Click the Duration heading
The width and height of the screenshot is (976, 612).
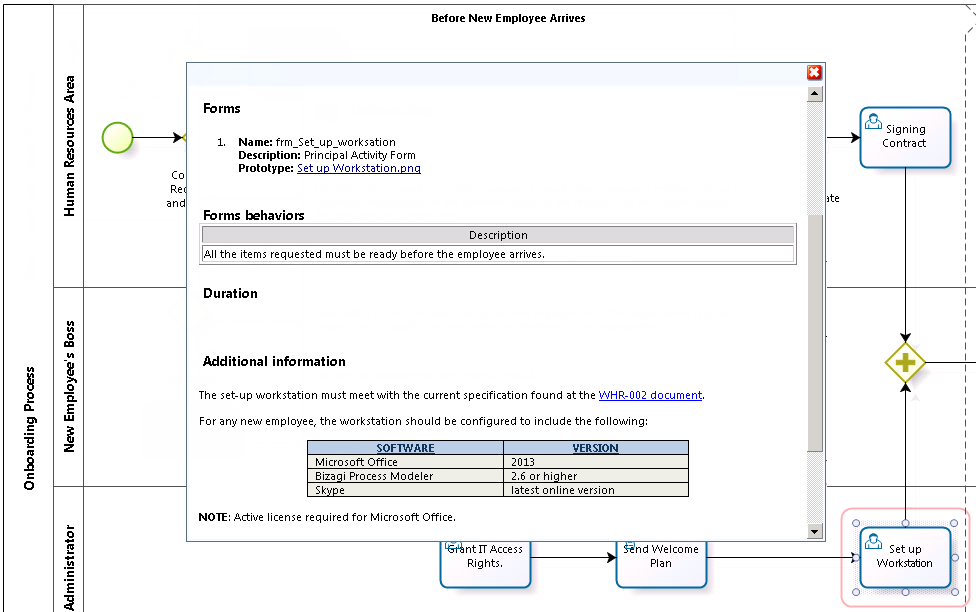[x=230, y=293]
